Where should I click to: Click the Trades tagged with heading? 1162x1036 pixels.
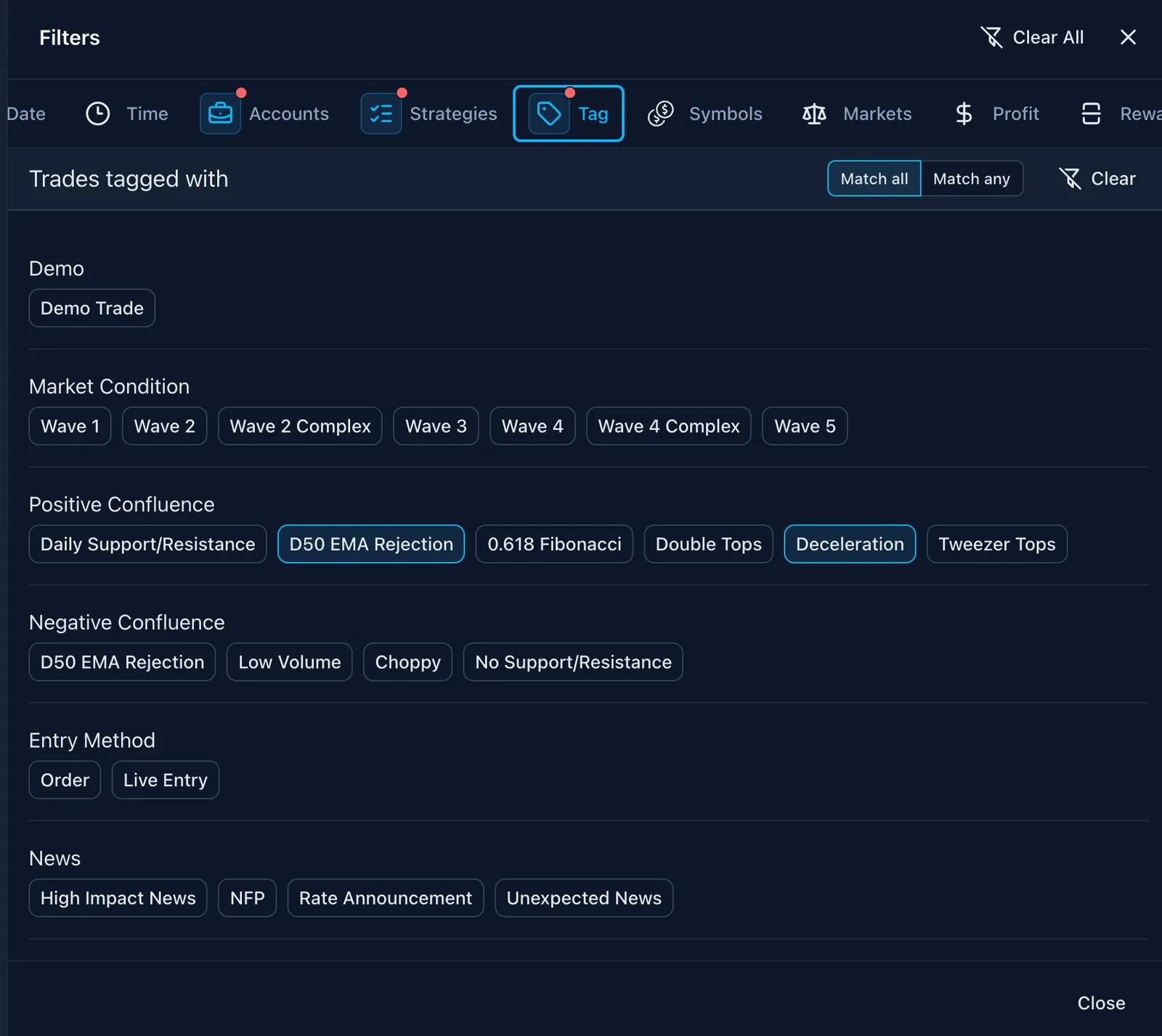(129, 179)
